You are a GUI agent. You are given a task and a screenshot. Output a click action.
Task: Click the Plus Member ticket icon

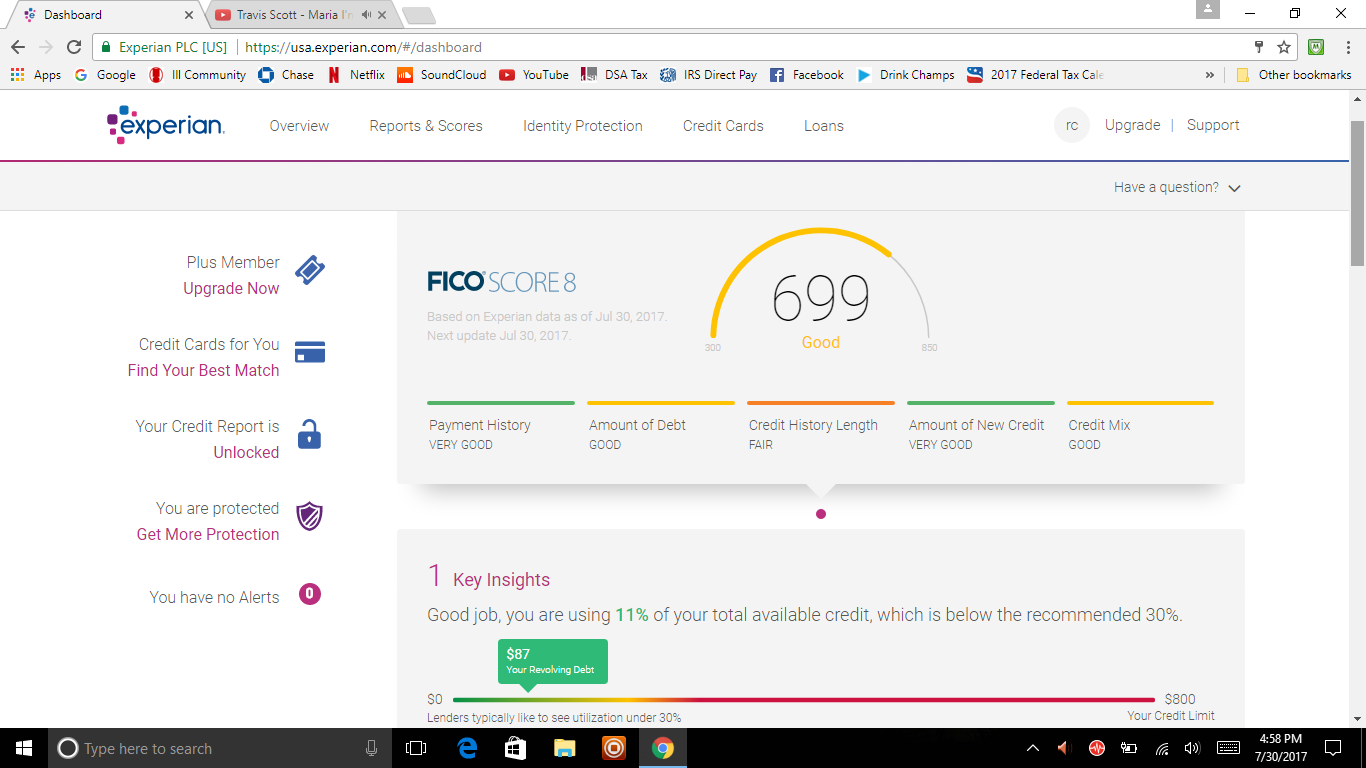(x=310, y=270)
